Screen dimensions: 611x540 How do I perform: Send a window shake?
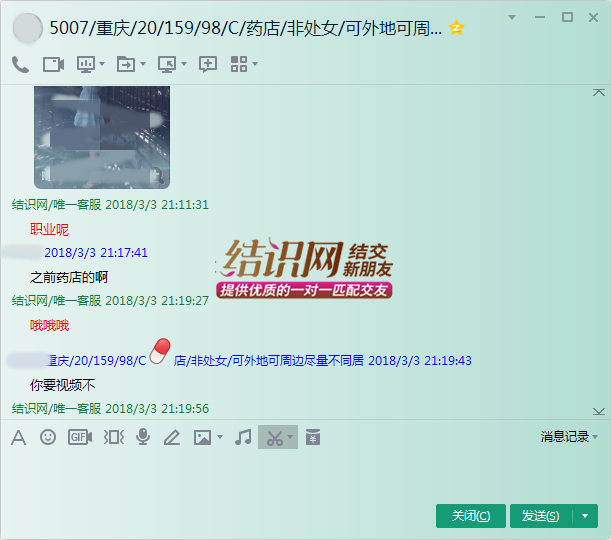114,437
